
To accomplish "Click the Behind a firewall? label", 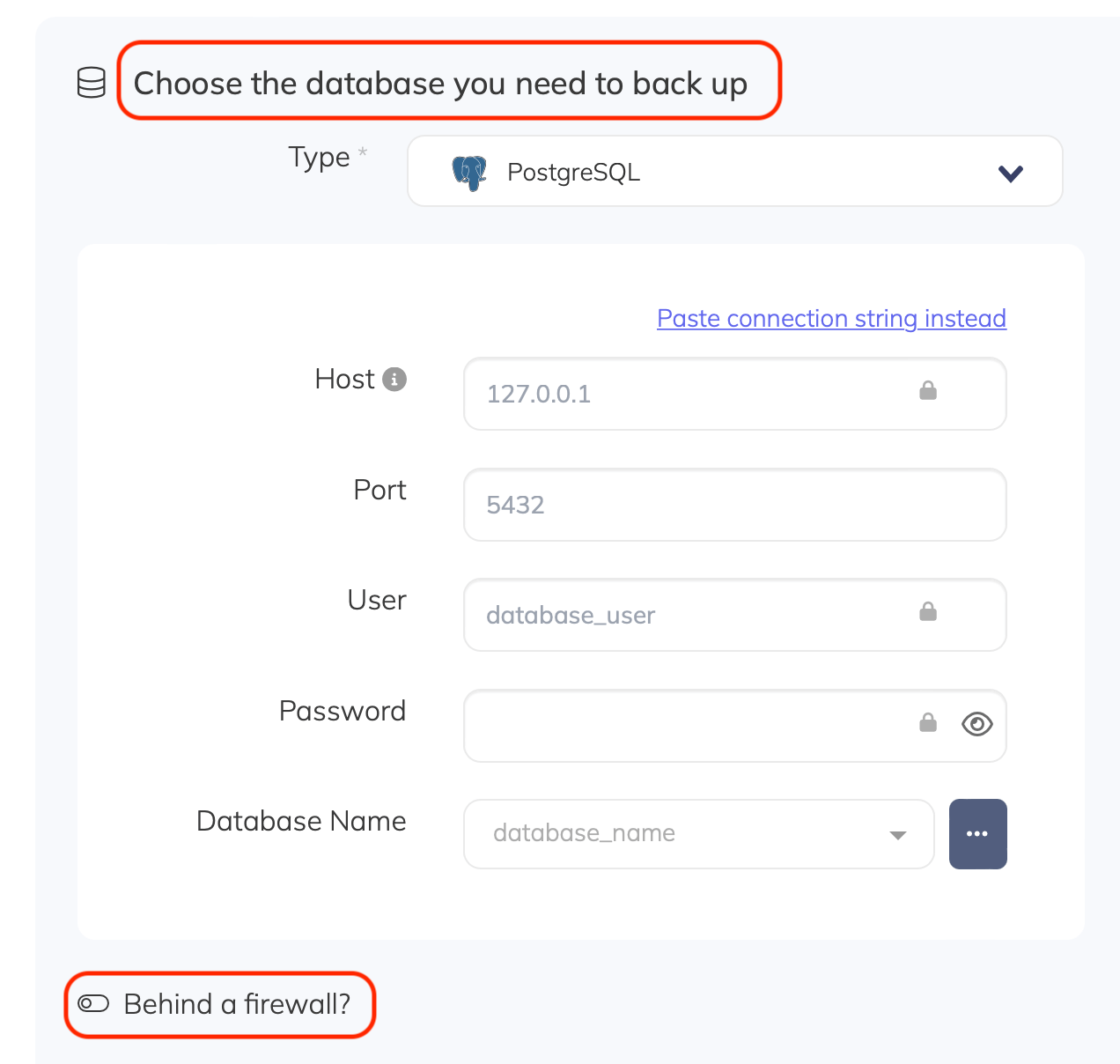I will pos(236,1003).
